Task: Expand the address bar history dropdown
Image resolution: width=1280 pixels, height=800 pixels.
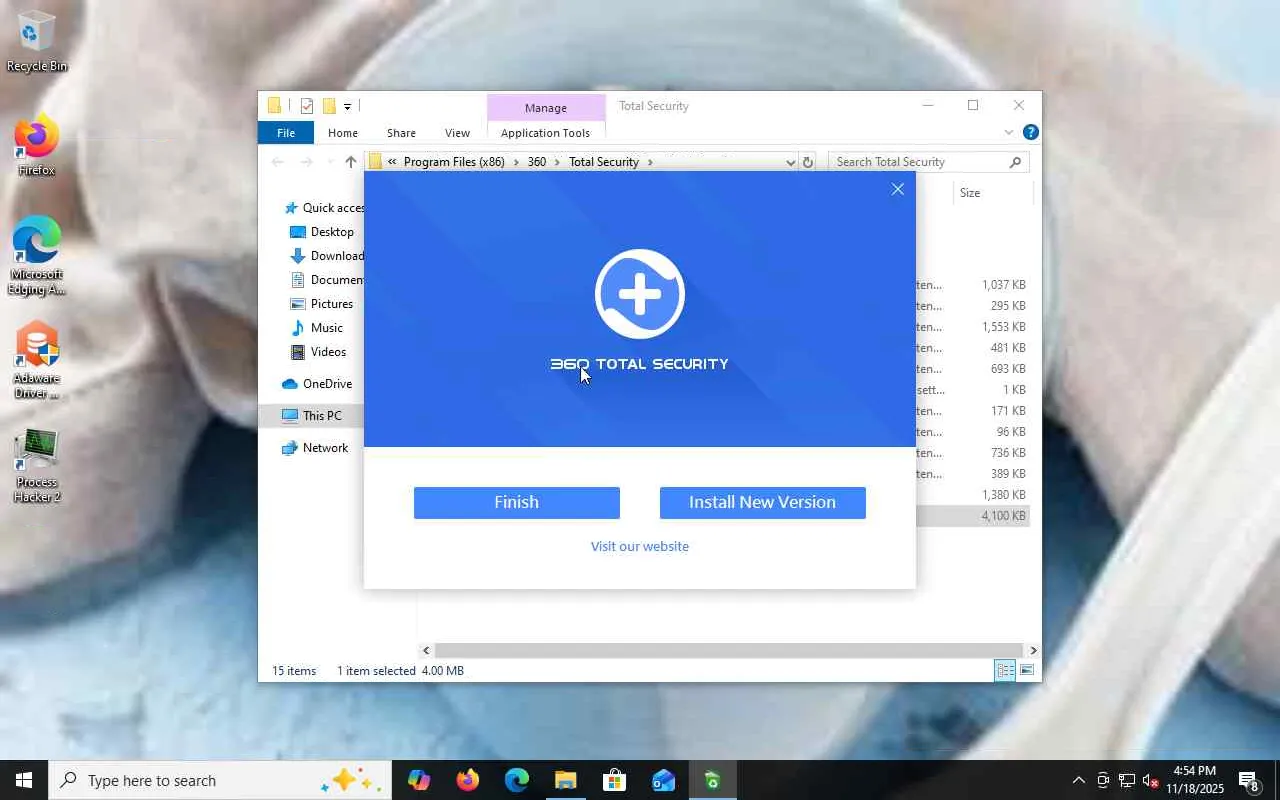Action: coord(790,162)
